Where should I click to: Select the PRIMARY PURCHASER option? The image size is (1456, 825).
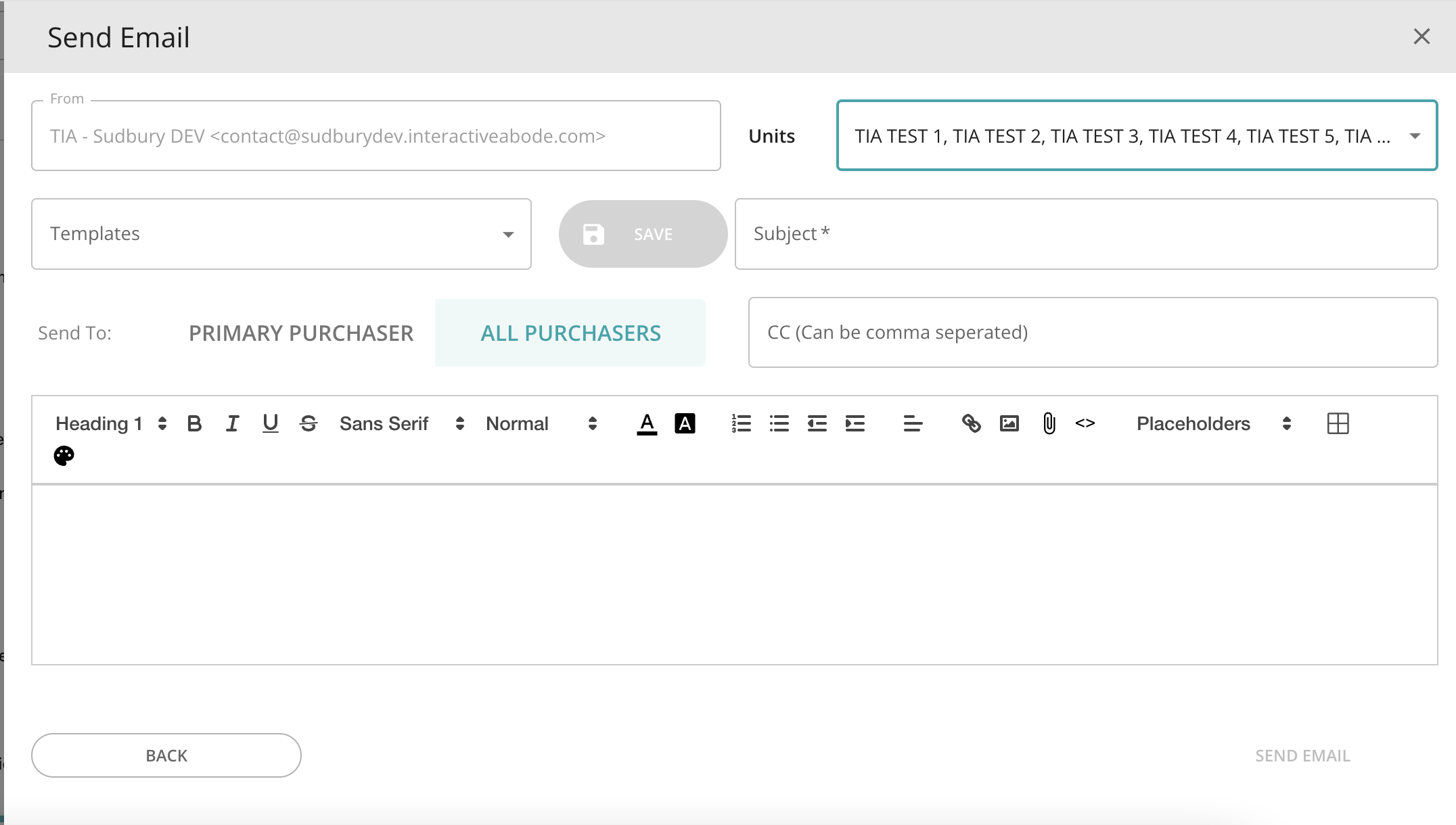[301, 333]
